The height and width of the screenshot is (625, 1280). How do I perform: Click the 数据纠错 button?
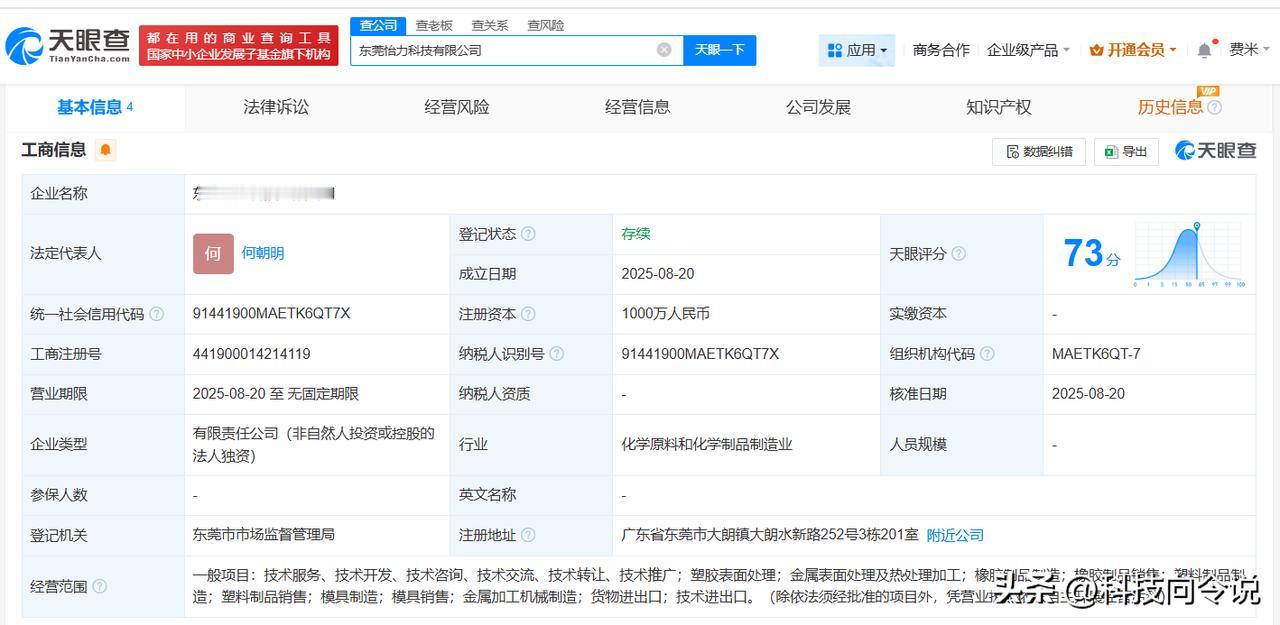click(1039, 151)
